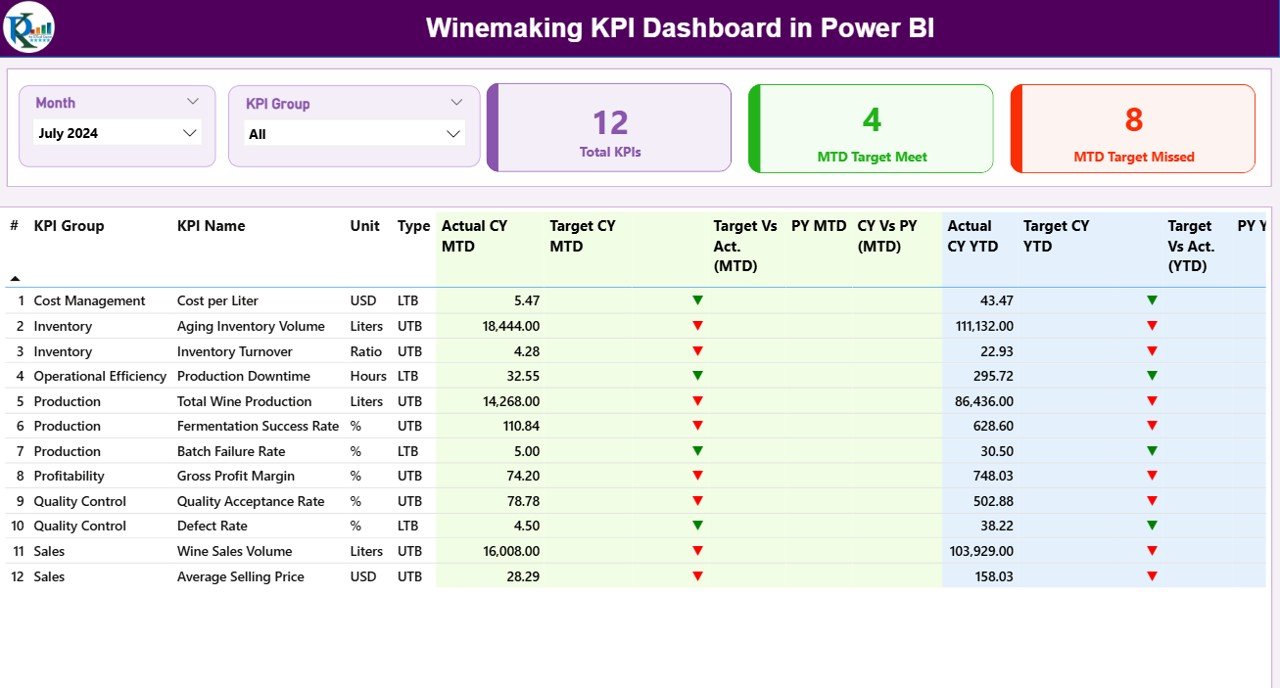The height and width of the screenshot is (688, 1280).
Task: Click red YTD indicator for Gross Profit Margin
Action: 1152,476
